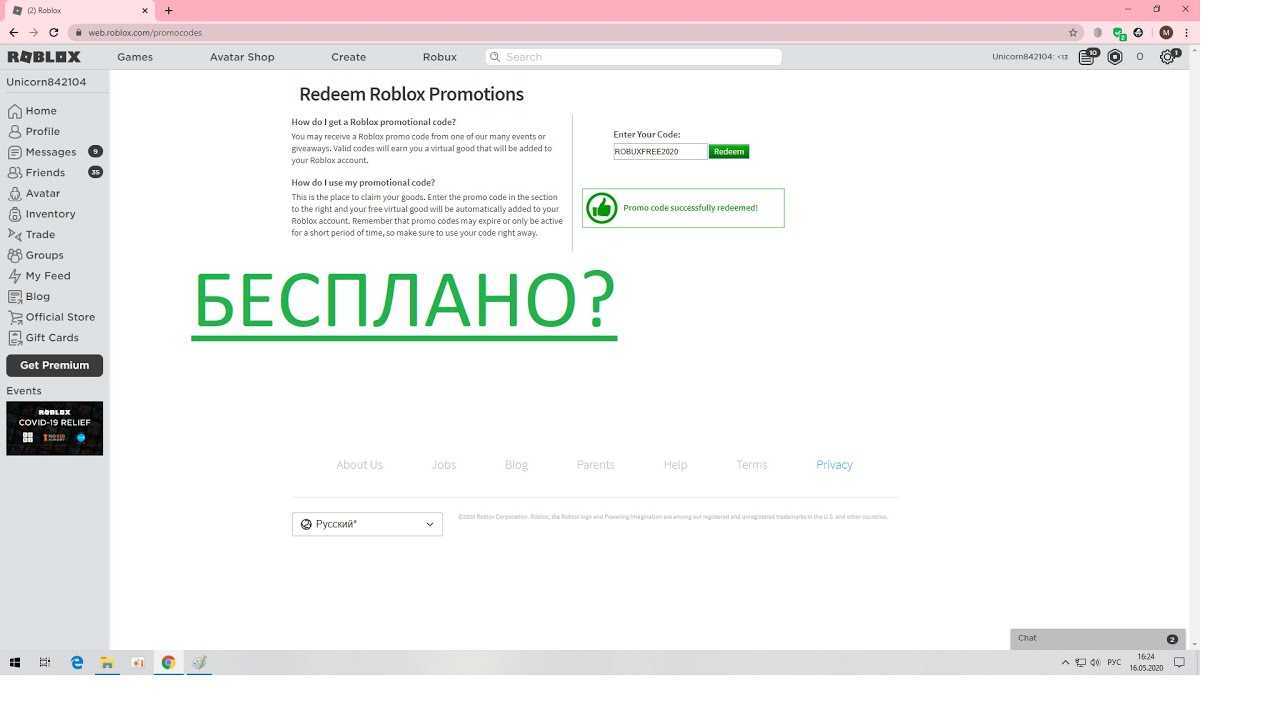Open the Home icon in sidebar
Image resolution: width=1280 pixels, height=720 pixels.
pyautogui.click(x=14, y=111)
